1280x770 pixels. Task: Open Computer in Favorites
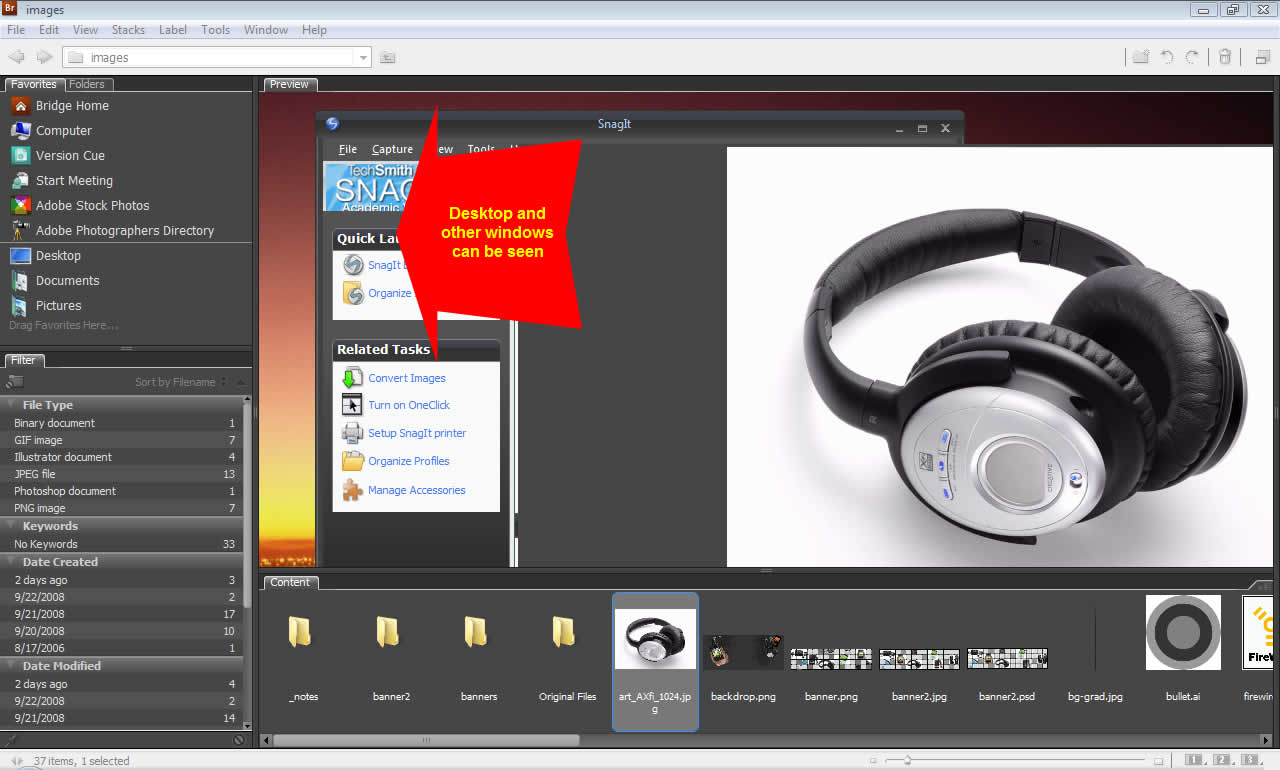[52, 130]
